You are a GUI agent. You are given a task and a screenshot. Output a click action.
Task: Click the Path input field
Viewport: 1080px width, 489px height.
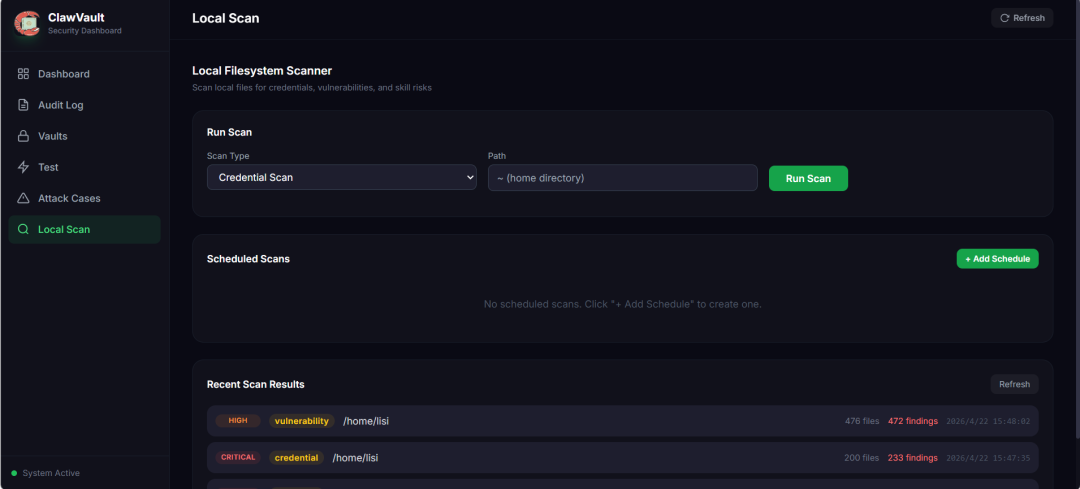tap(622, 178)
